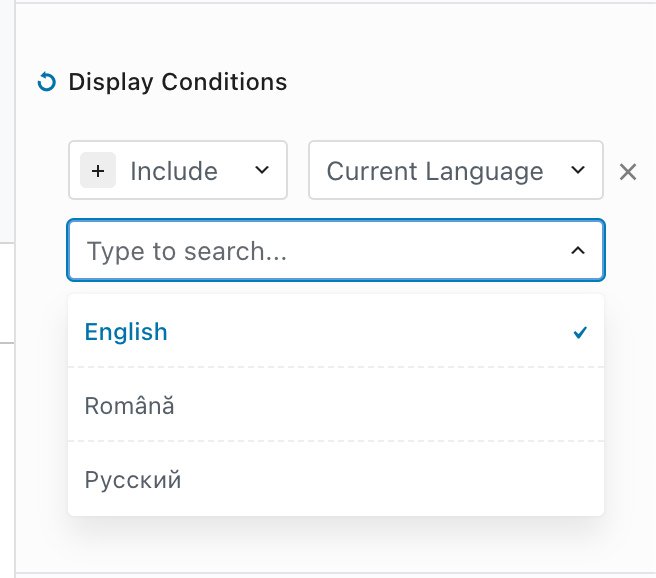This screenshot has width=656, height=578.
Task: Choose Русский in the language list
Action: [336, 479]
